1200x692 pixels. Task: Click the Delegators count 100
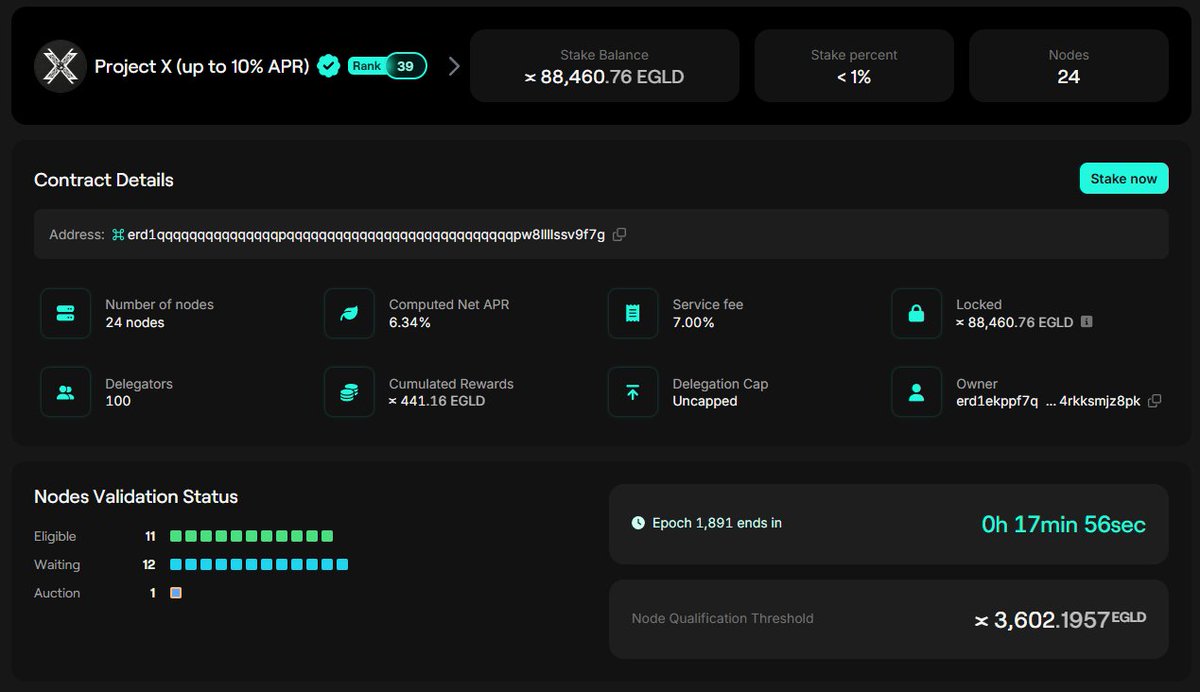coord(118,401)
